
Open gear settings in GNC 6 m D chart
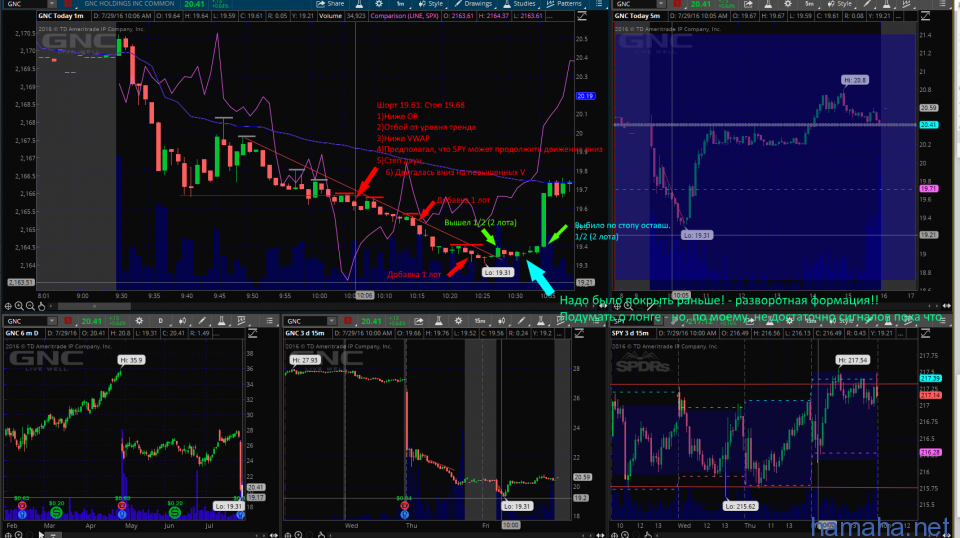pyautogui.click(x=140, y=321)
